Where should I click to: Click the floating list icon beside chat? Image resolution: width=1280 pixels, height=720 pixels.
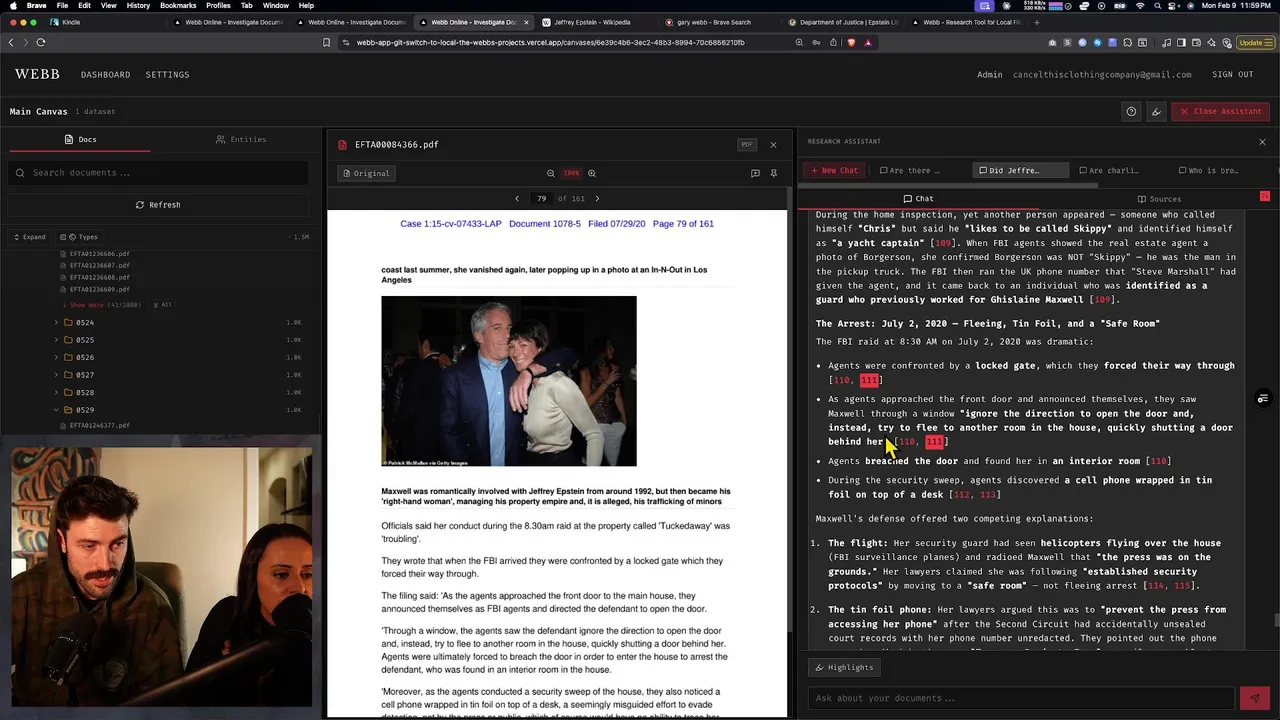click(x=1263, y=398)
